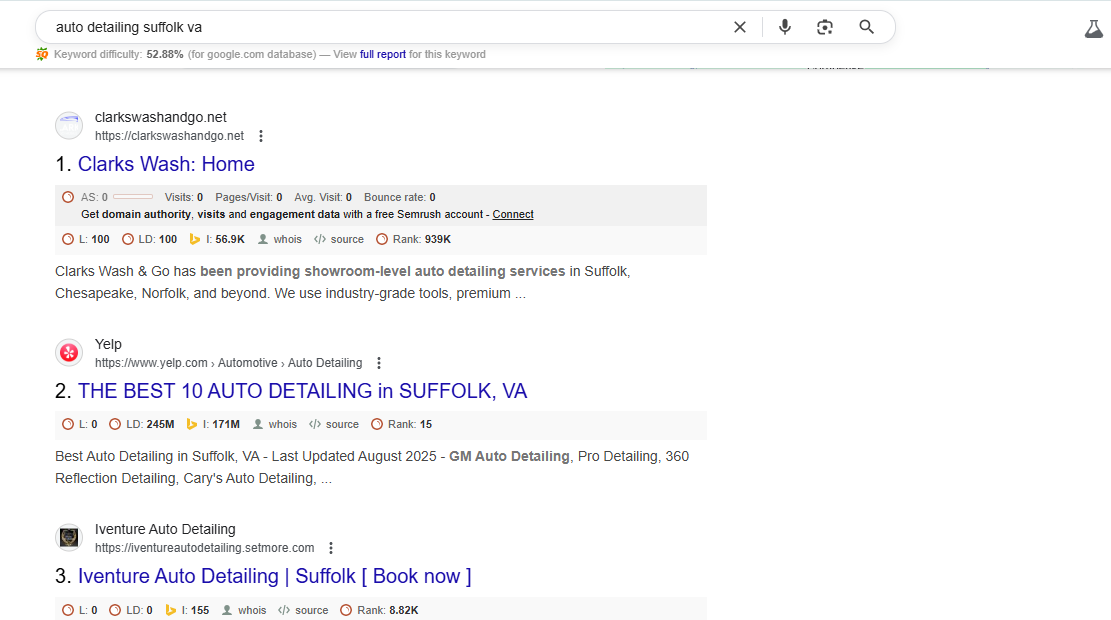Open more options for Iventure result
1111x620 pixels.
[x=331, y=548]
